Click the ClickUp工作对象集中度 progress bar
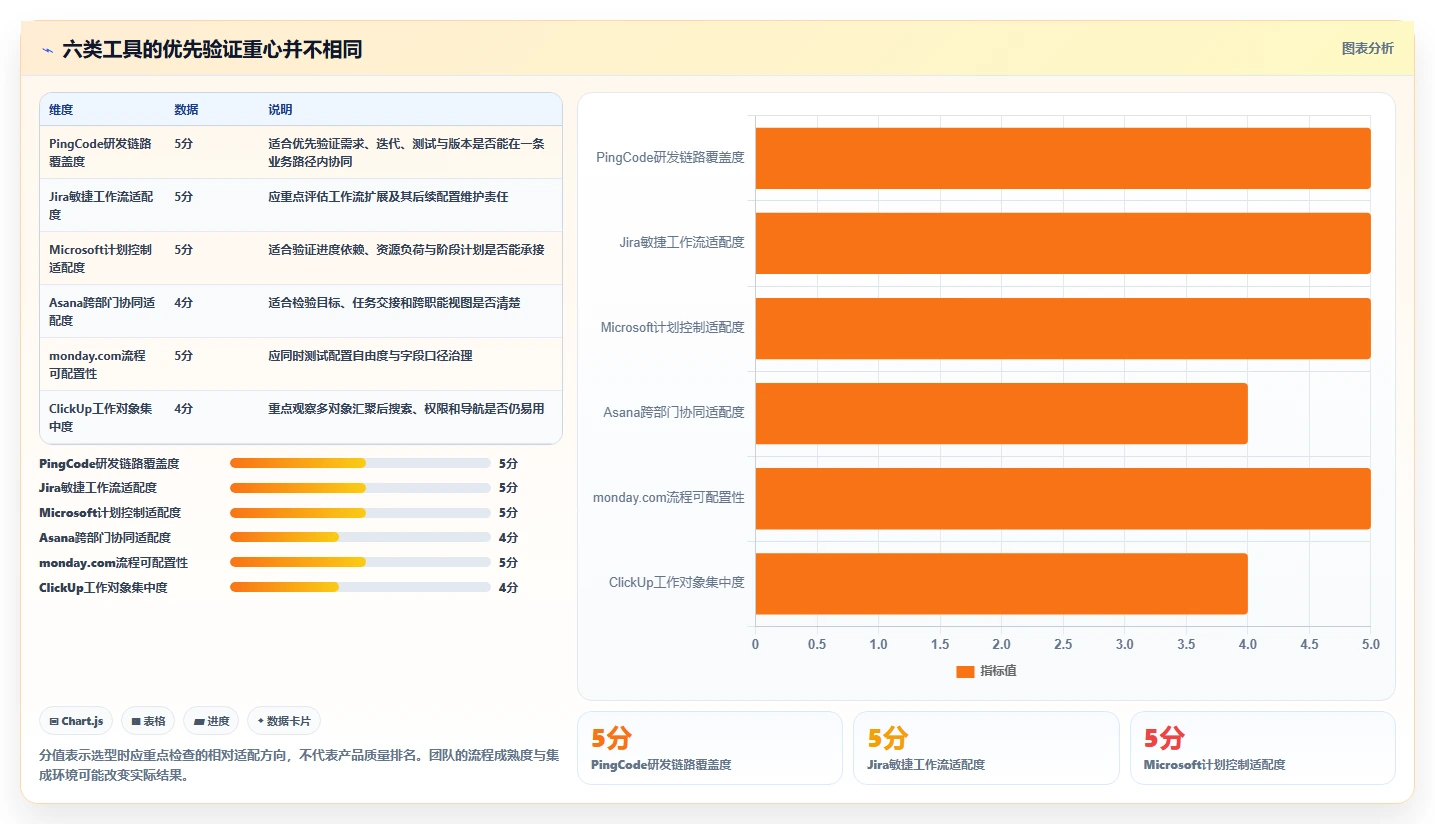 click(360, 588)
